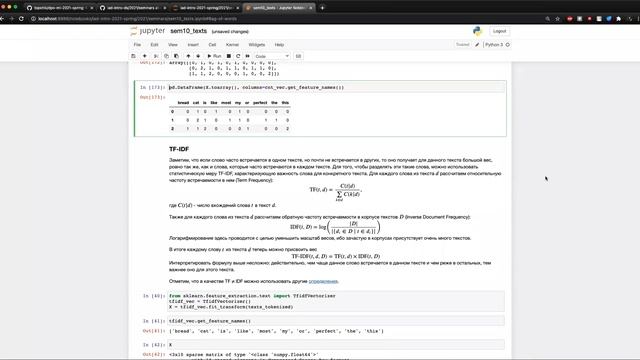Click code cell tfidf_vec.get_feature_names()
The height and width of the screenshot is (360, 640).
[336, 321]
